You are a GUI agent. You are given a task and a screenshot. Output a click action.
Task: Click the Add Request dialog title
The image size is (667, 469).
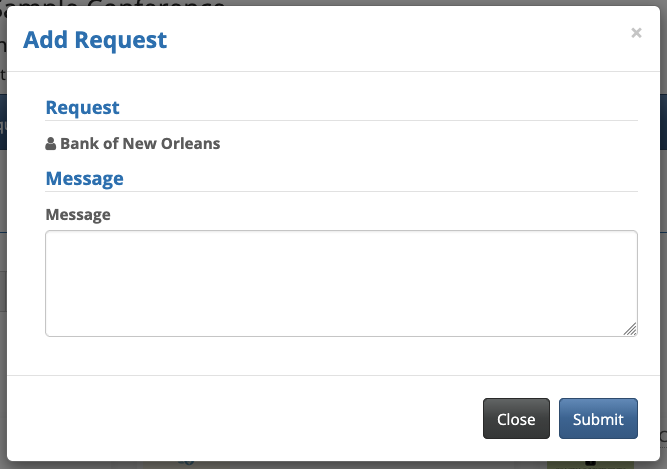coord(95,40)
